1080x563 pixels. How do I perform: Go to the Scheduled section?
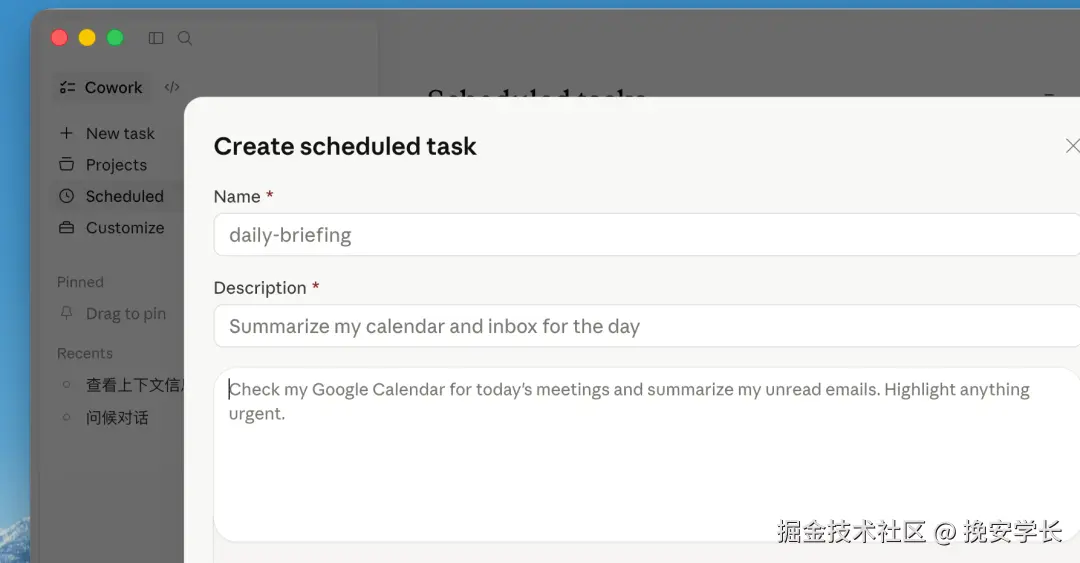pos(124,196)
